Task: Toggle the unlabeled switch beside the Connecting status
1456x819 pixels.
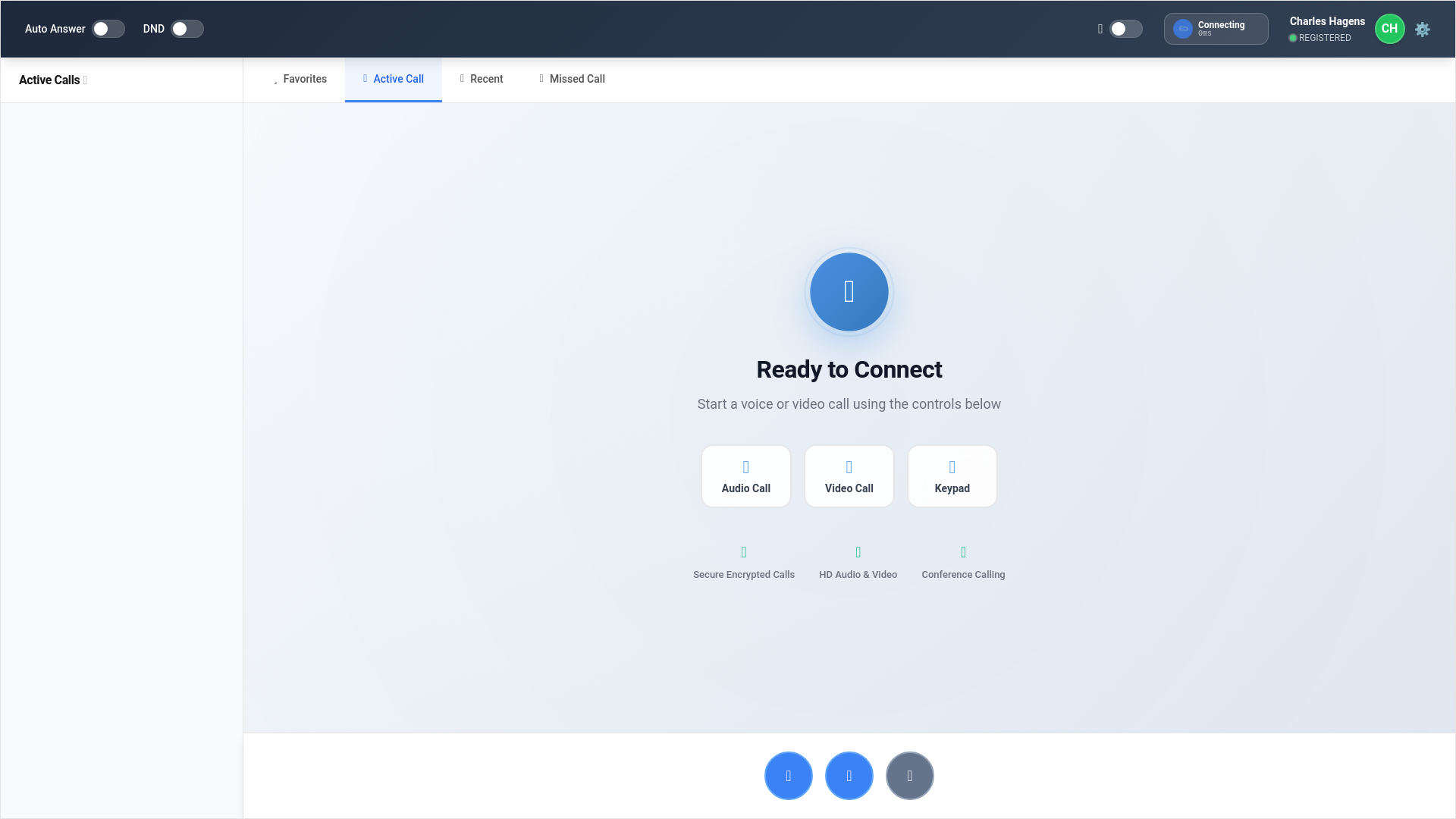Action: pos(1126,29)
